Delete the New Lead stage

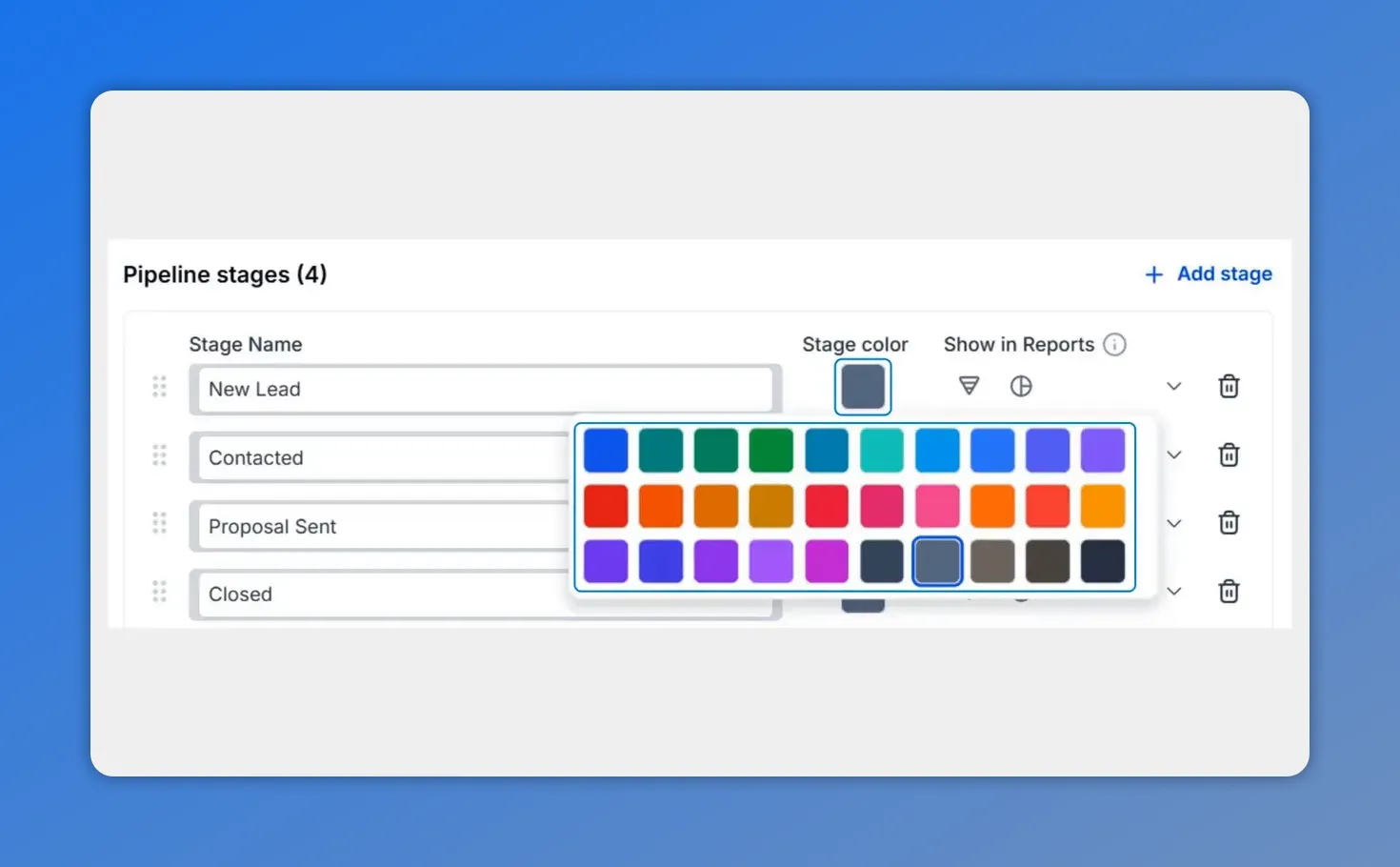pos(1229,386)
